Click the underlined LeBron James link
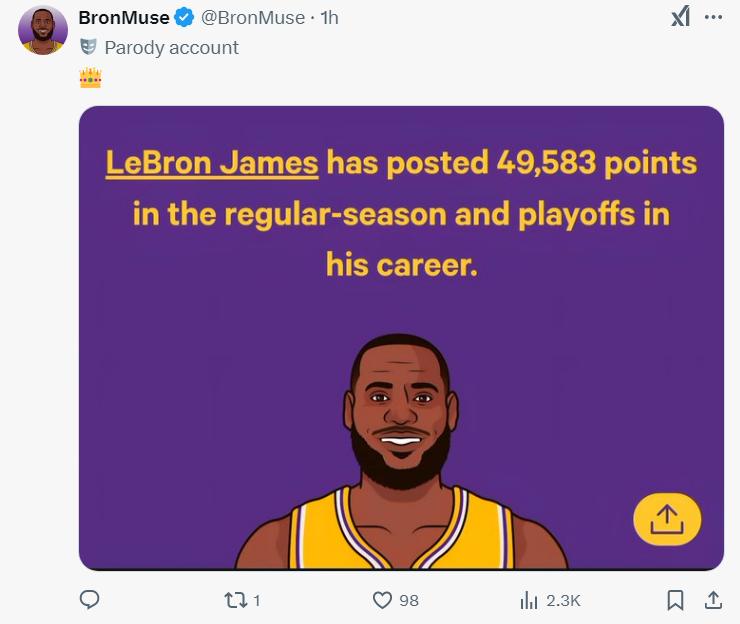Screen dimensions: 740x624 coord(212,163)
